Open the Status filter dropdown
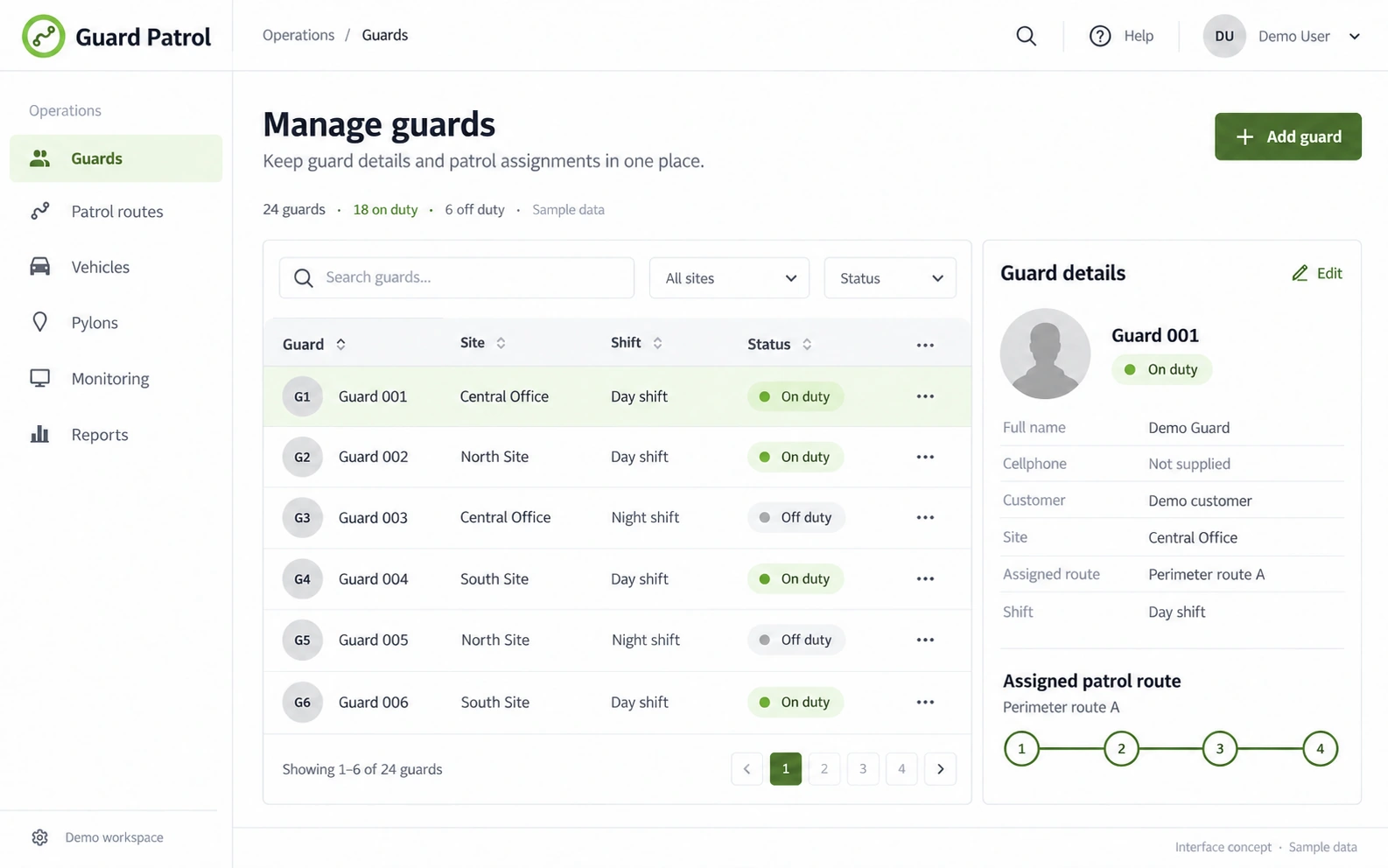 pos(890,278)
